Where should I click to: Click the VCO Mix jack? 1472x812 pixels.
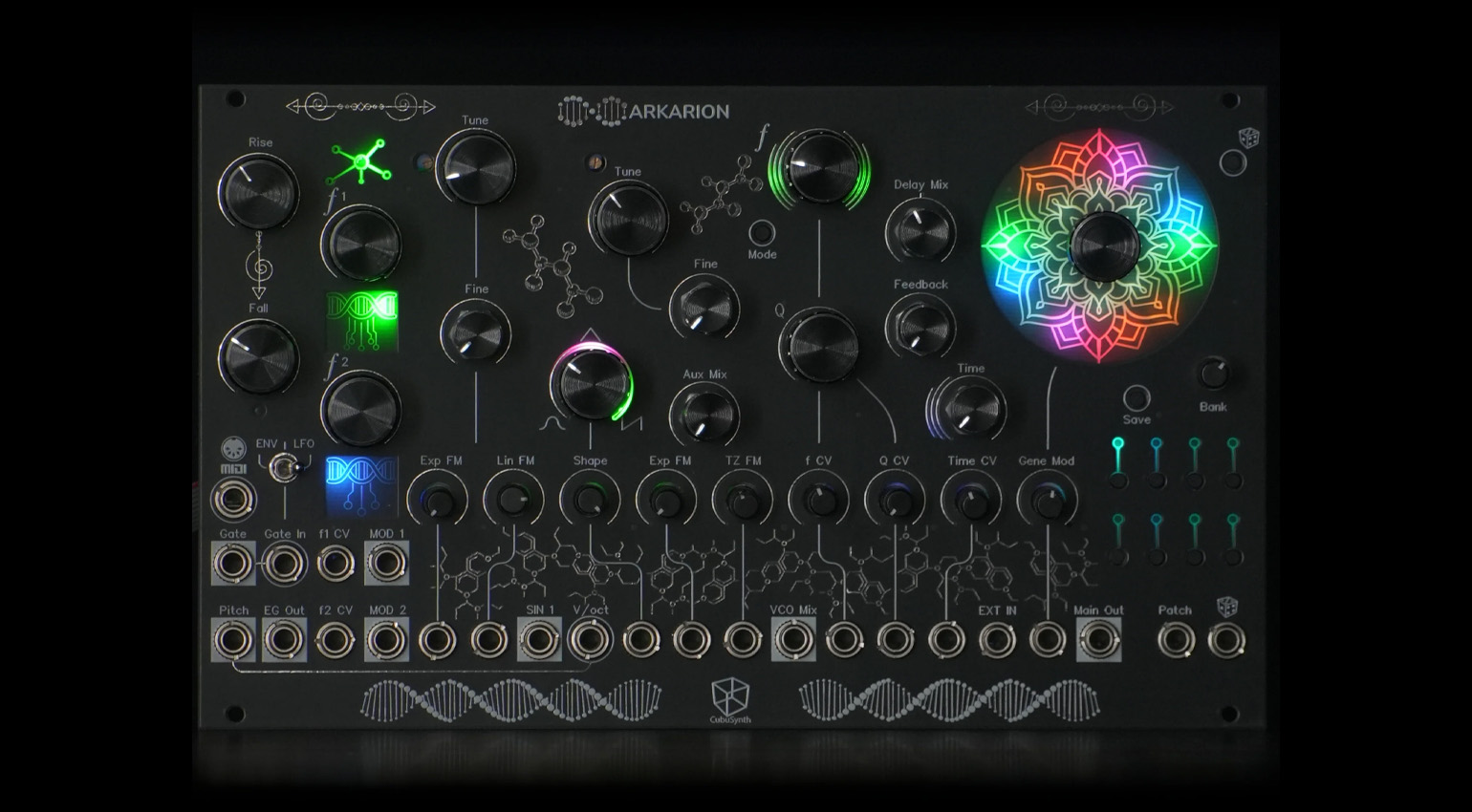(793, 640)
